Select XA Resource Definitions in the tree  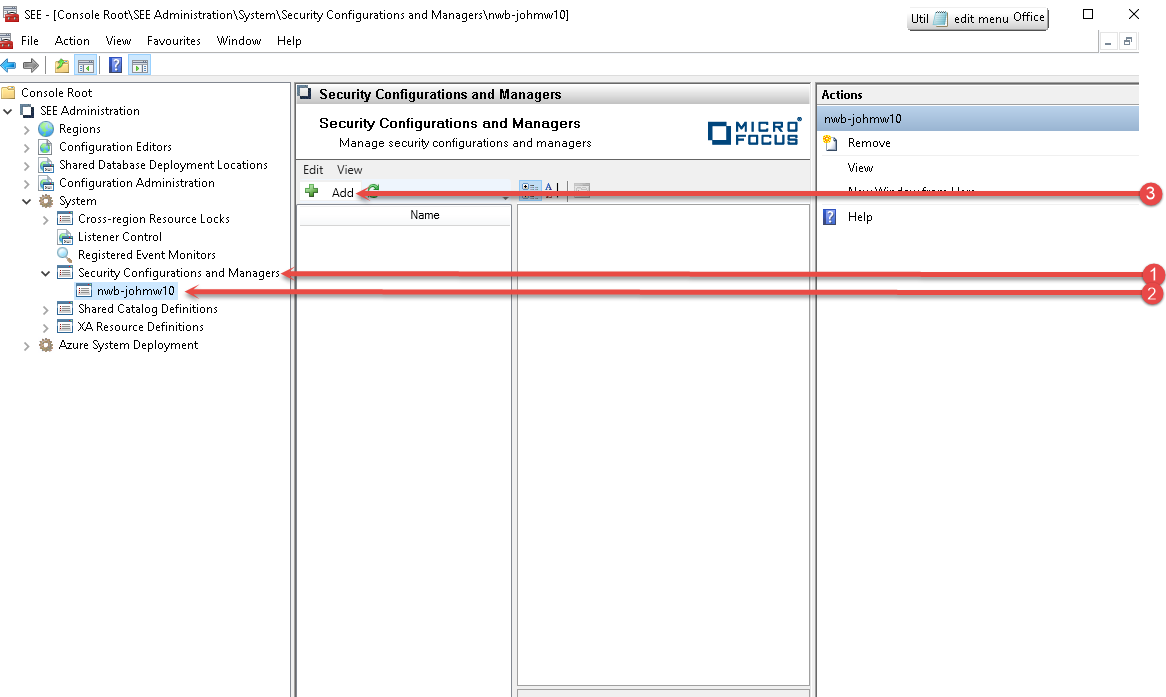[x=141, y=327]
